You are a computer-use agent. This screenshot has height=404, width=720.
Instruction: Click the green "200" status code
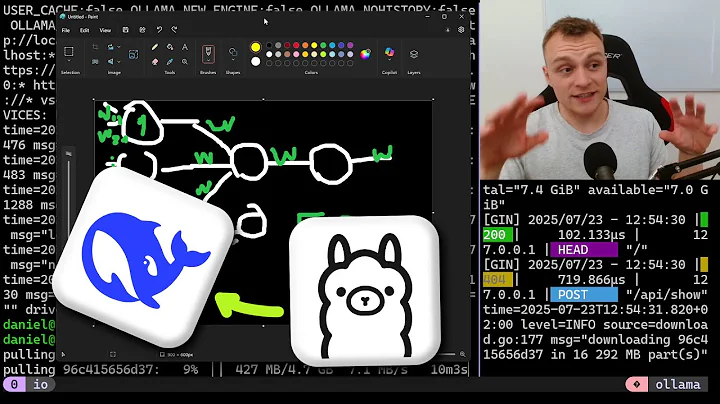click(498, 235)
